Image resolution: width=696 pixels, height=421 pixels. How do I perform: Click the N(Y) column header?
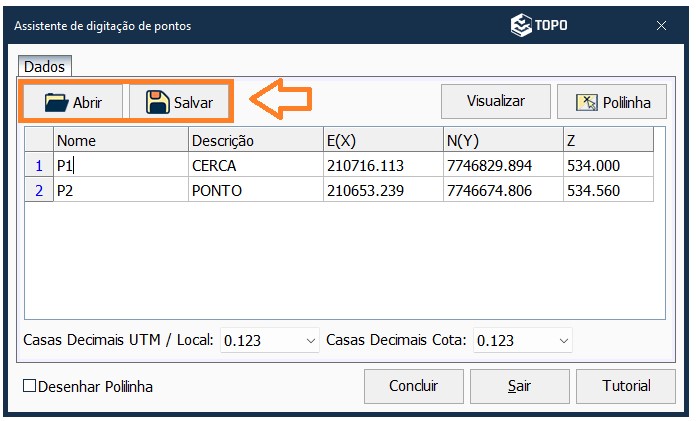(500, 140)
